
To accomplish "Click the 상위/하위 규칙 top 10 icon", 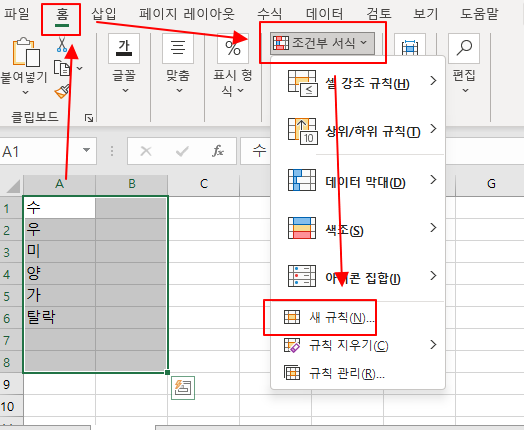I will pos(302,131).
